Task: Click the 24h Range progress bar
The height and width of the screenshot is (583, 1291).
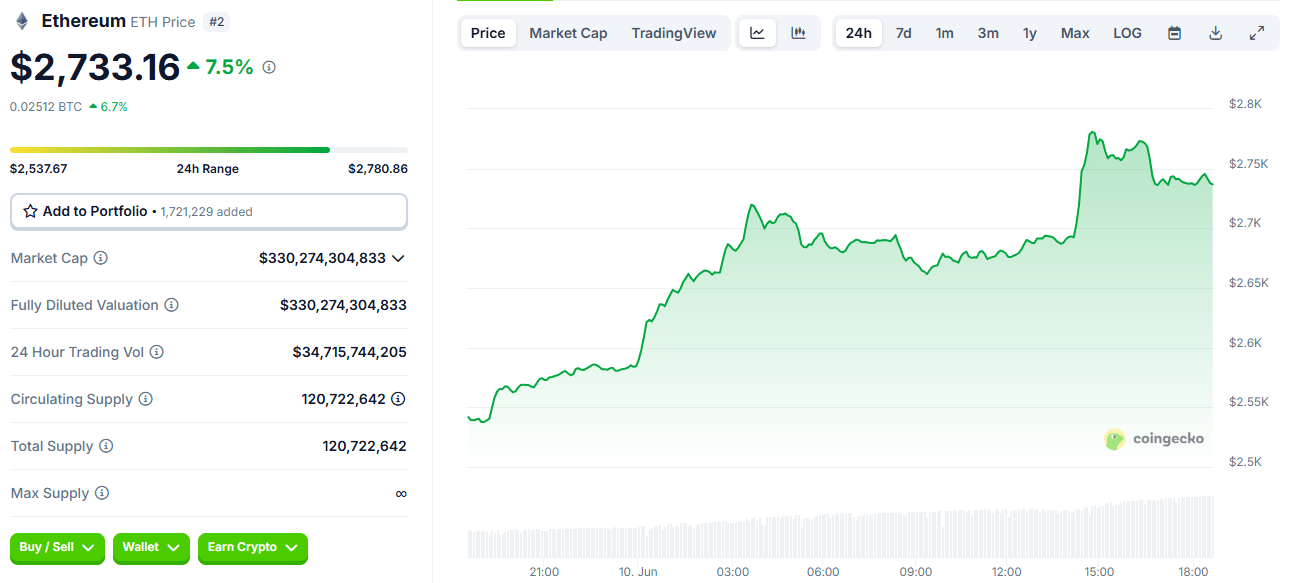Action: click(209, 150)
